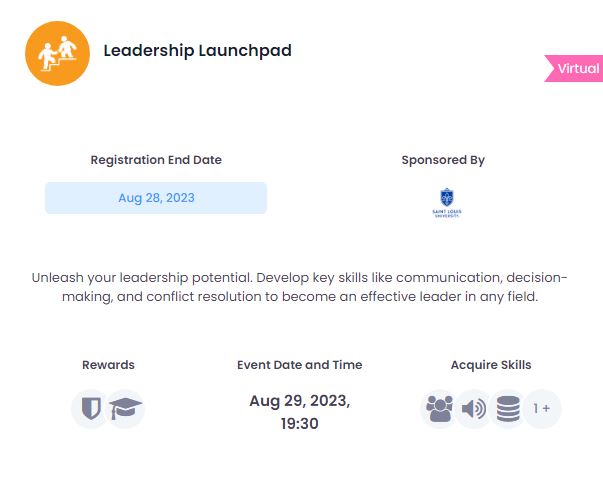Image resolution: width=603 pixels, height=477 pixels.
Task: Click the Acquire Skills heading
Action: [x=491, y=365]
